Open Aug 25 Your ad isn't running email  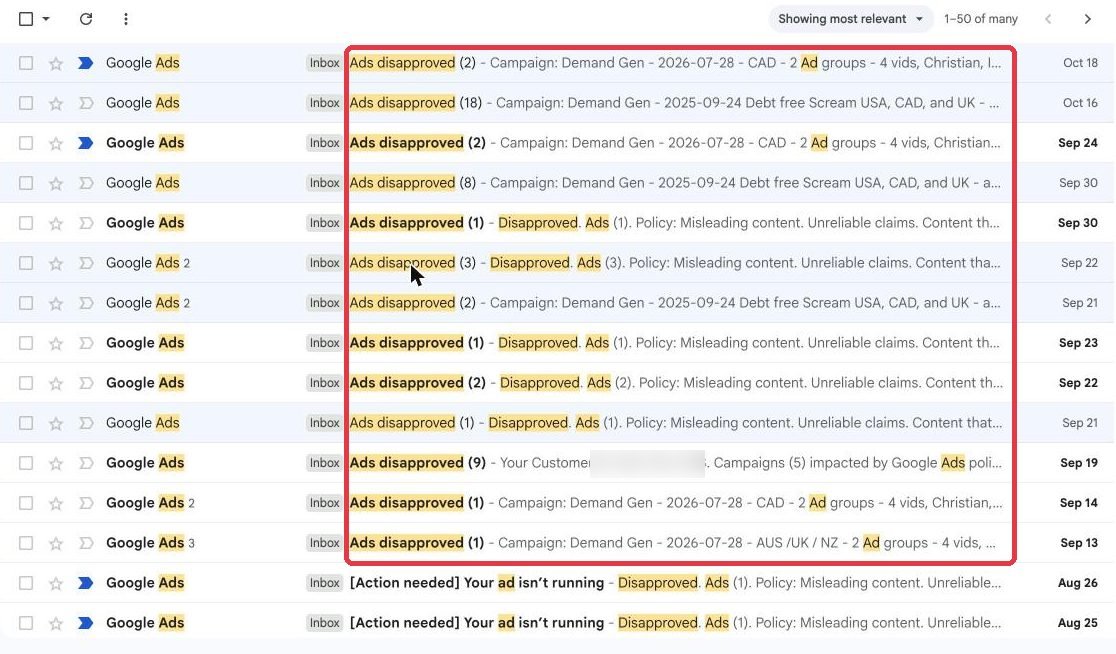(x=675, y=623)
